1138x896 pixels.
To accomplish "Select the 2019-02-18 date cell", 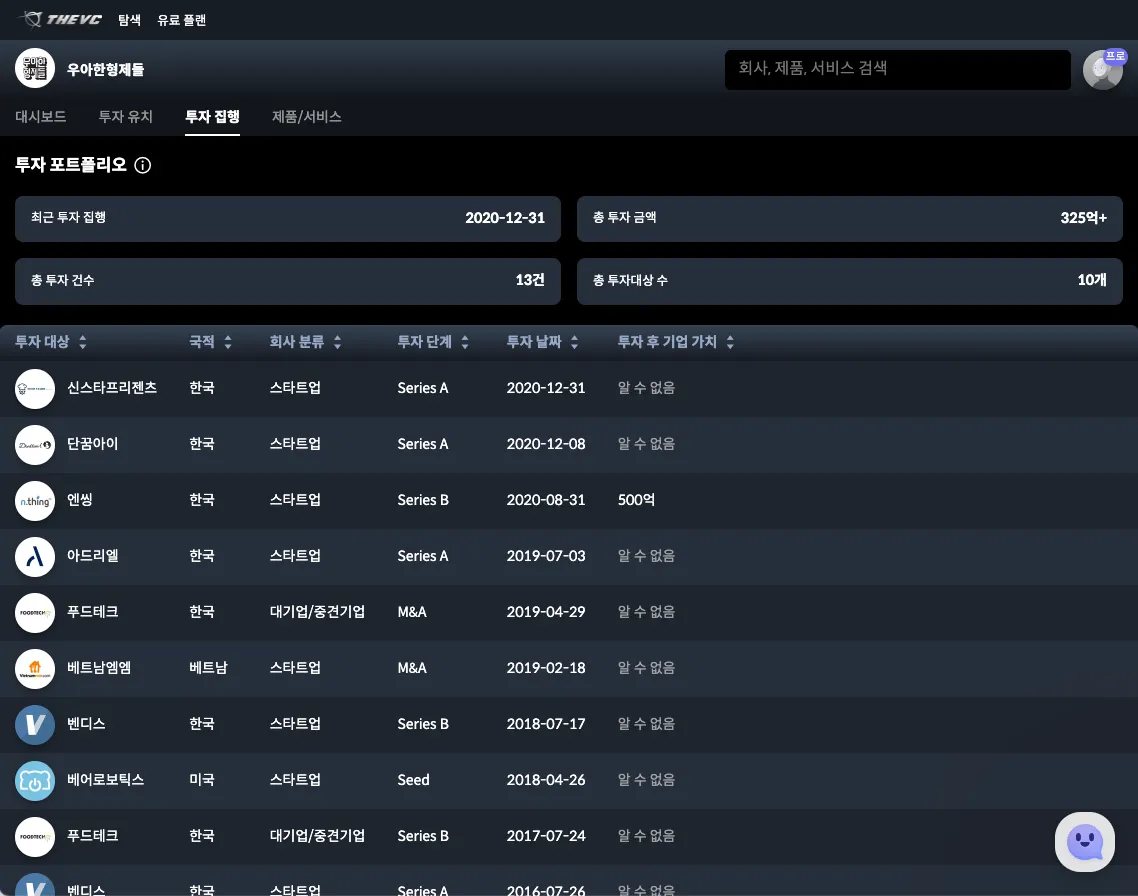I will pos(546,667).
